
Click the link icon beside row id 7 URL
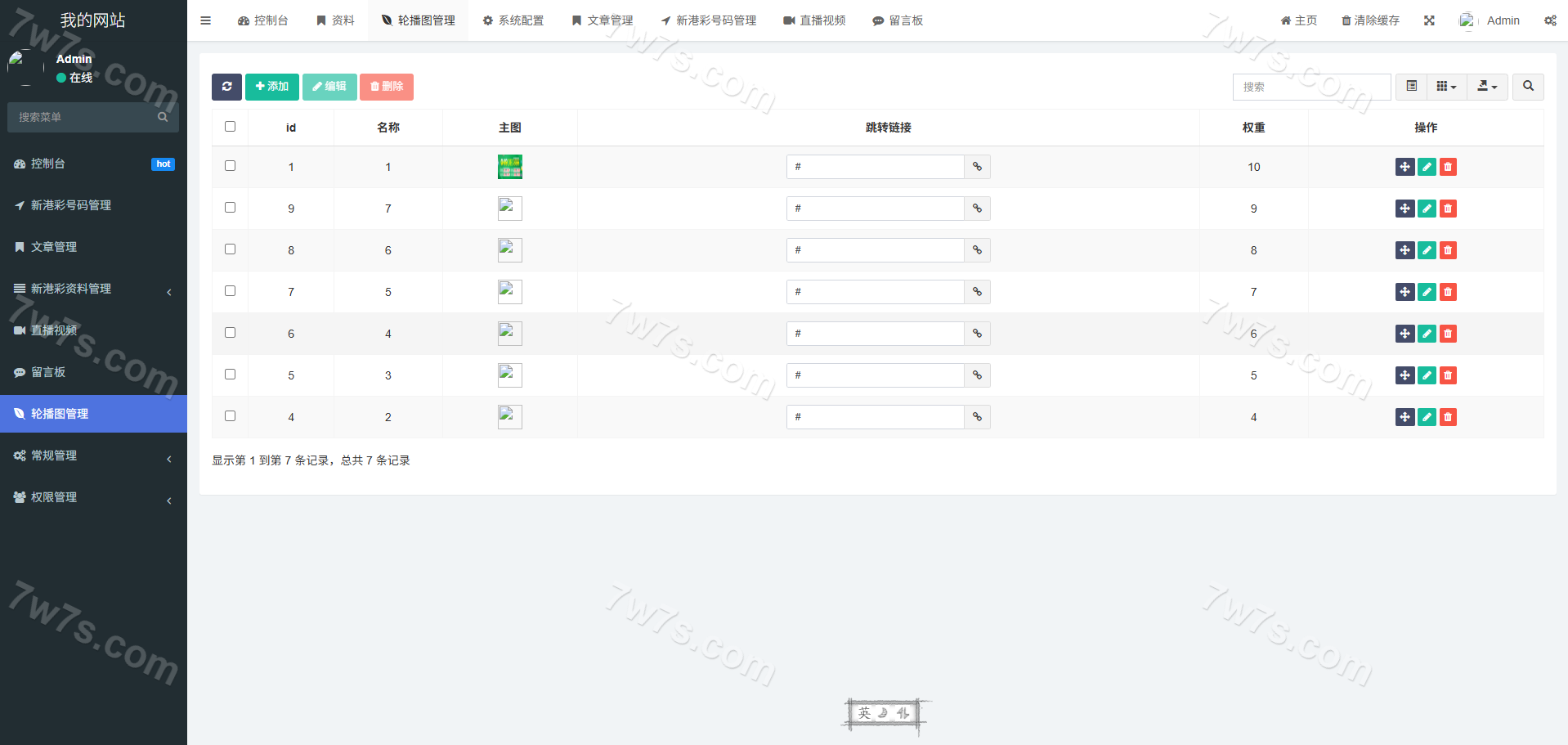977,292
